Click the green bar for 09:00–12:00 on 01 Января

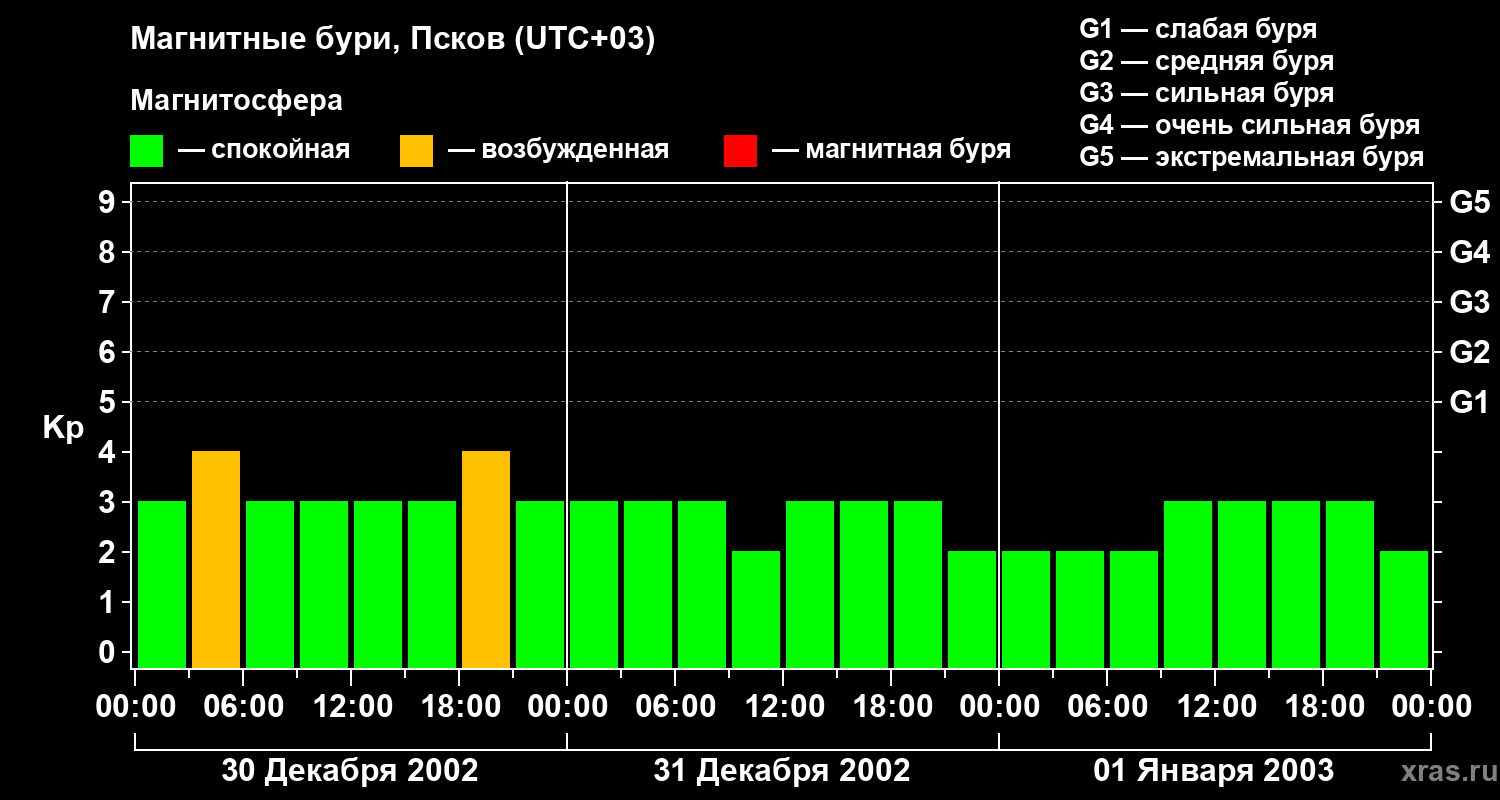tap(1188, 584)
